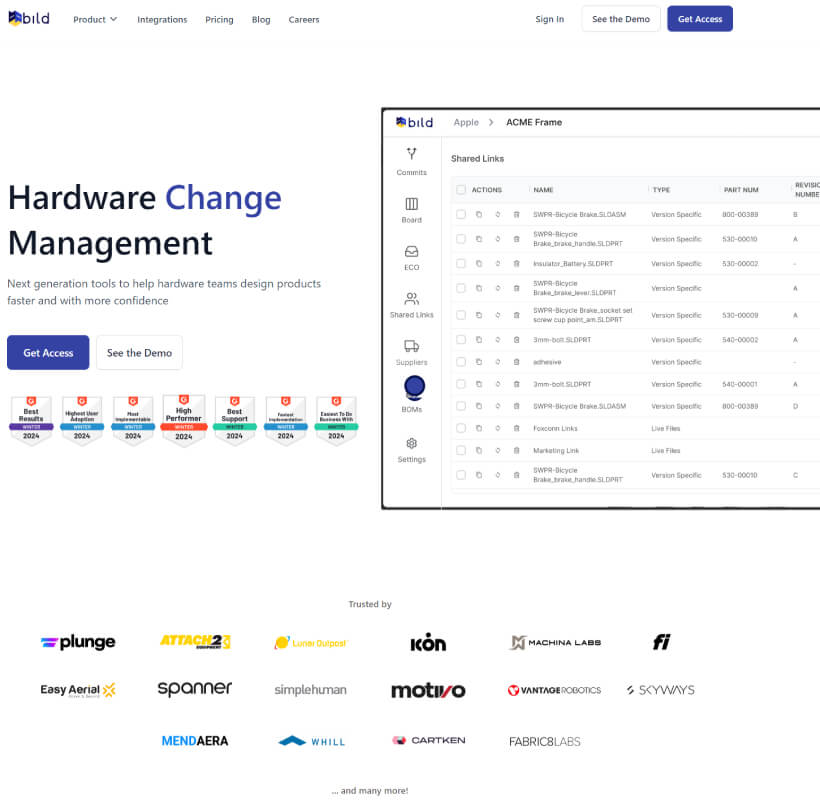Viewport: 820px width, 800px height.
Task: Click the FABRIC8LABS logo
Action: click(x=544, y=741)
